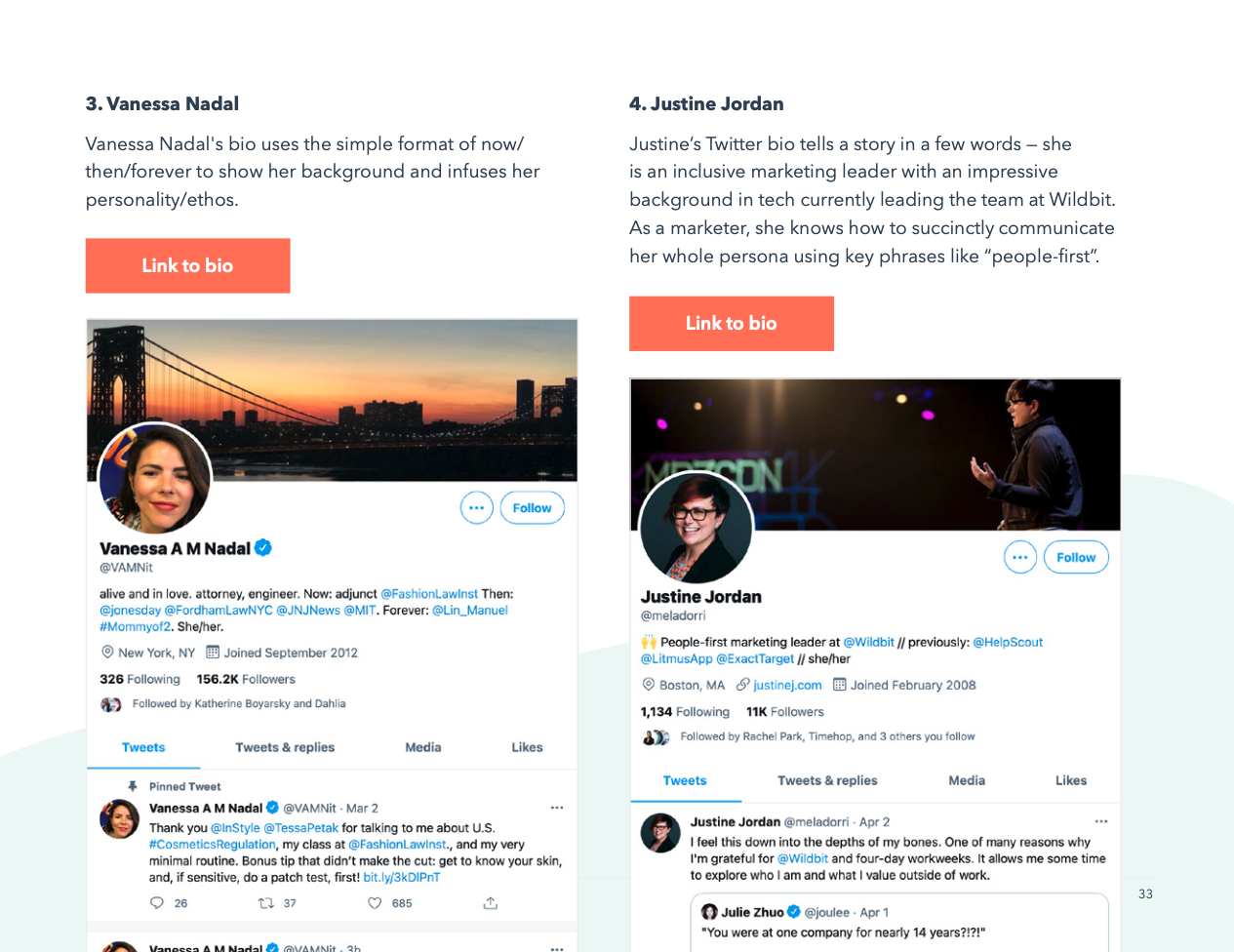
Task: Like Vanessa's pinned tweet with the heart
Action: (x=374, y=902)
